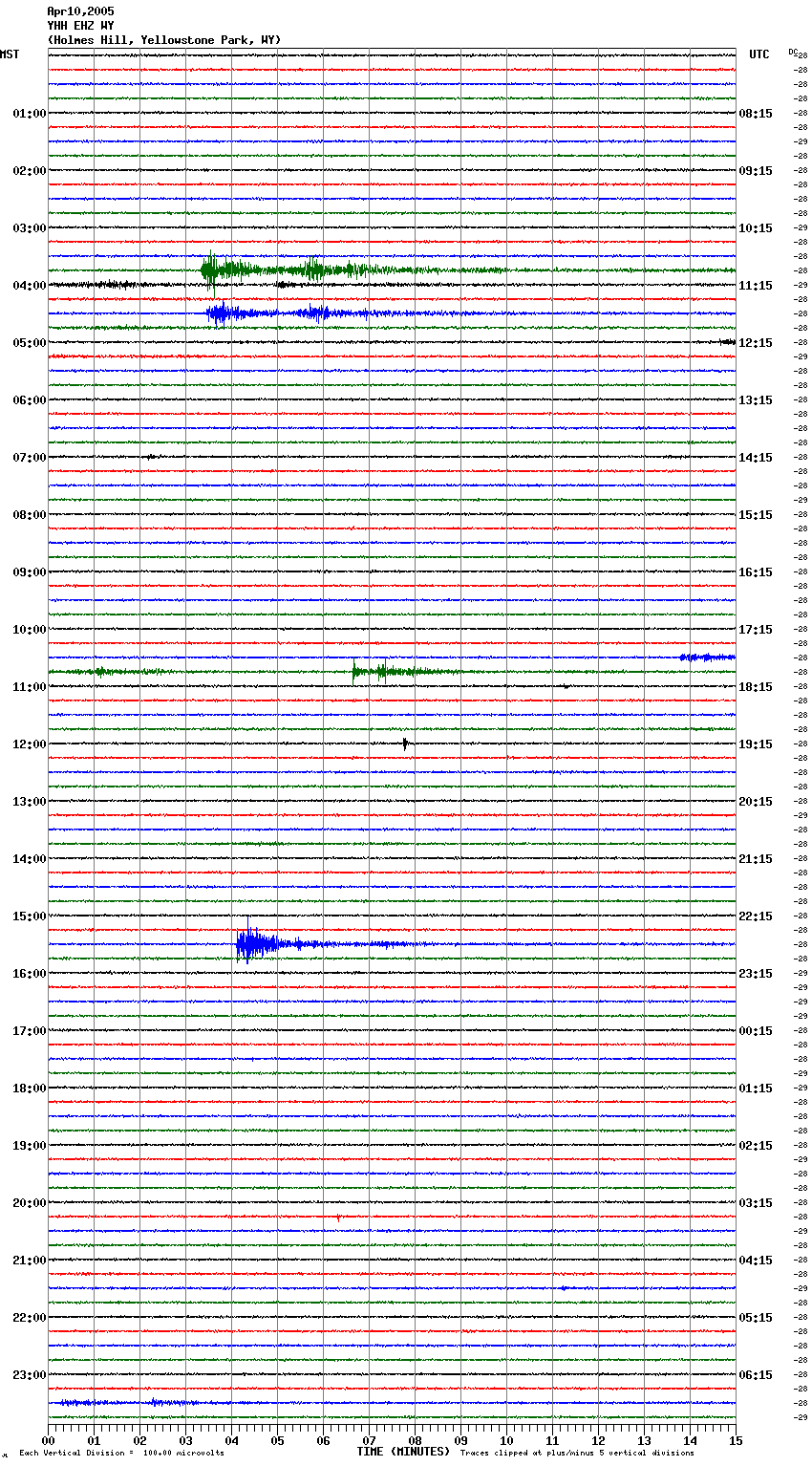The height and width of the screenshot is (1466, 812).
Task: Select the 16:00 MST row label
Action: (x=30, y=974)
